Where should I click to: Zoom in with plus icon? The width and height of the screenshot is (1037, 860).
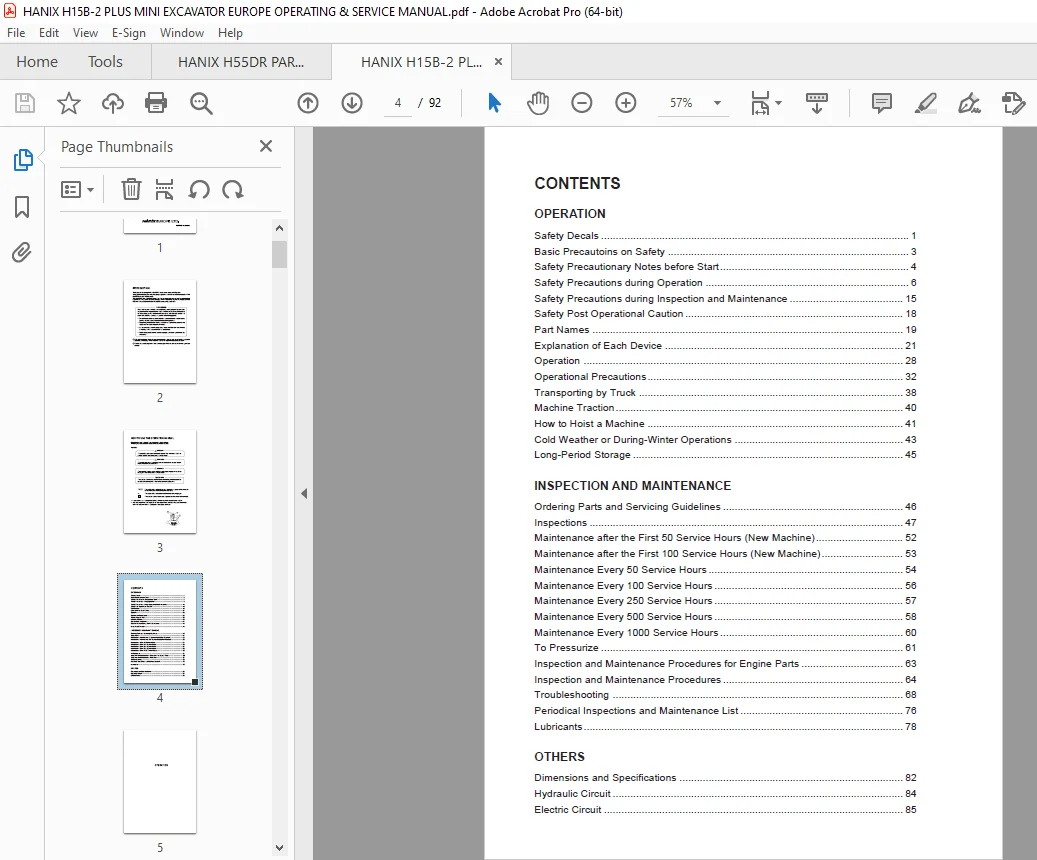[x=626, y=103]
